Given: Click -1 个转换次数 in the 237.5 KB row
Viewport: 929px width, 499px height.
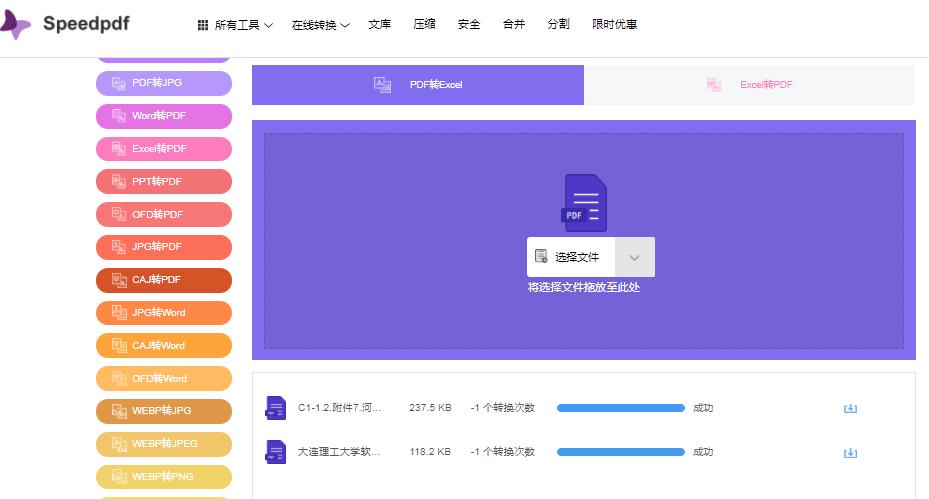Looking at the screenshot, I should pyautogui.click(x=502, y=408).
